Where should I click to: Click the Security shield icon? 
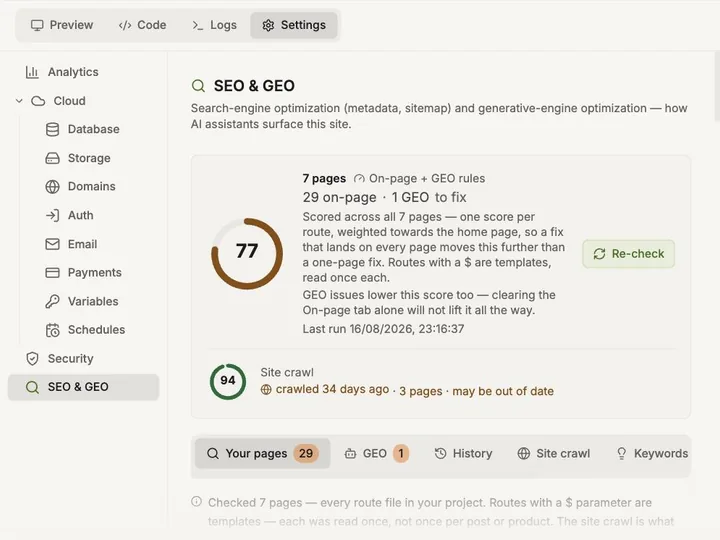click(32, 359)
